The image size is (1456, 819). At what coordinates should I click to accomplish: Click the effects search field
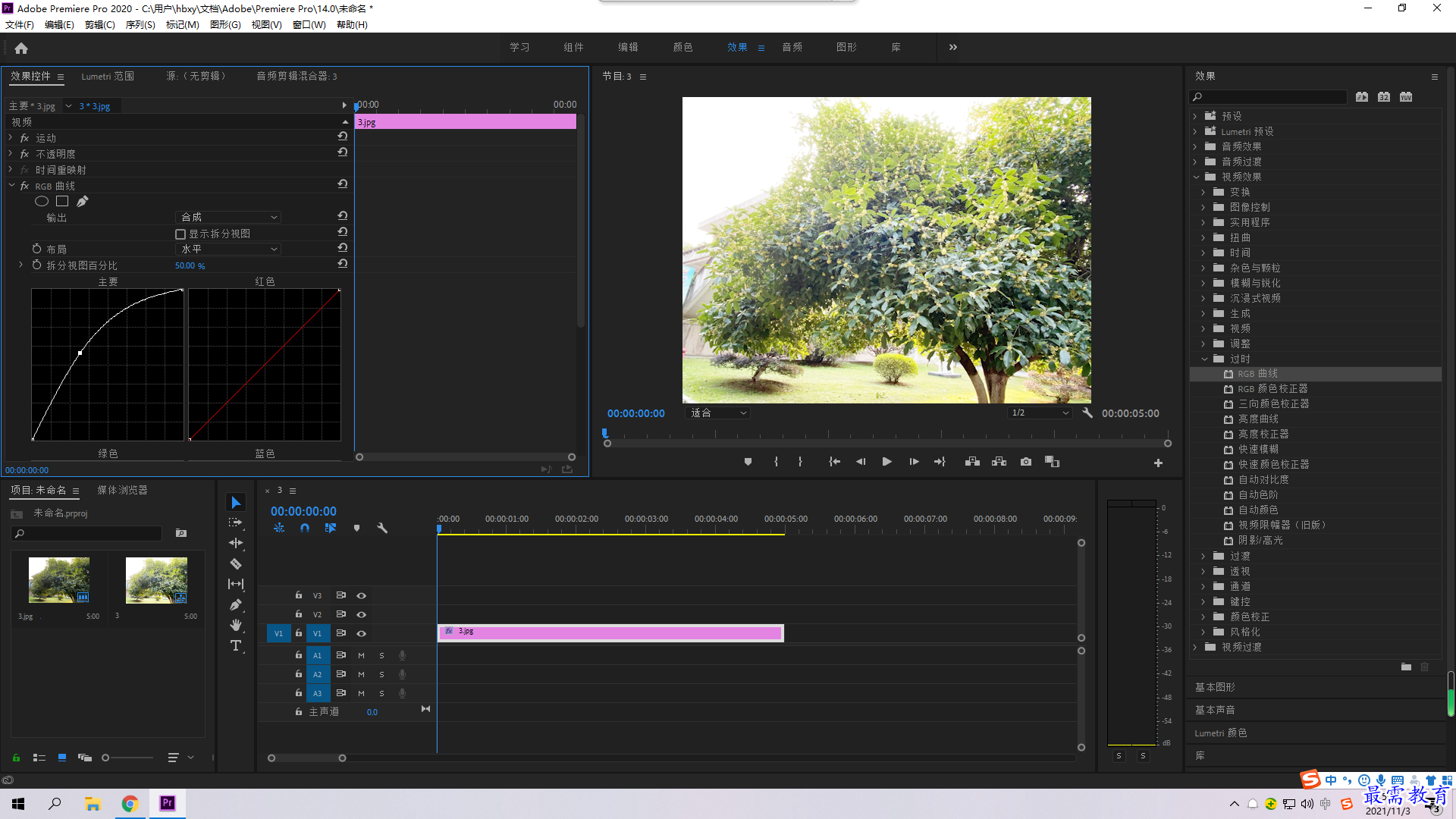(1269, 97)
